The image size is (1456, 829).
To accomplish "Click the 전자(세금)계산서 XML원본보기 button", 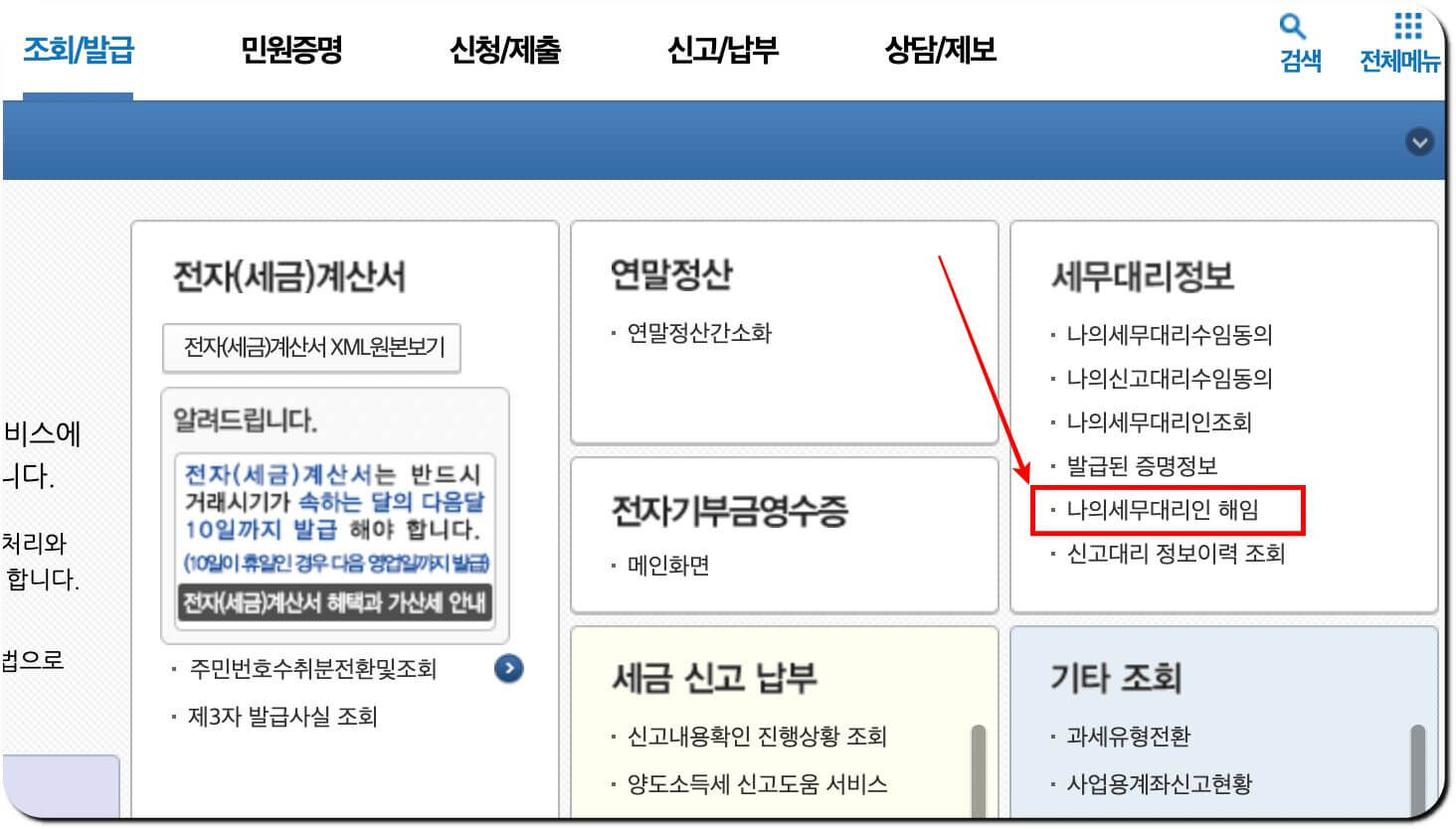I will (311, 348).
